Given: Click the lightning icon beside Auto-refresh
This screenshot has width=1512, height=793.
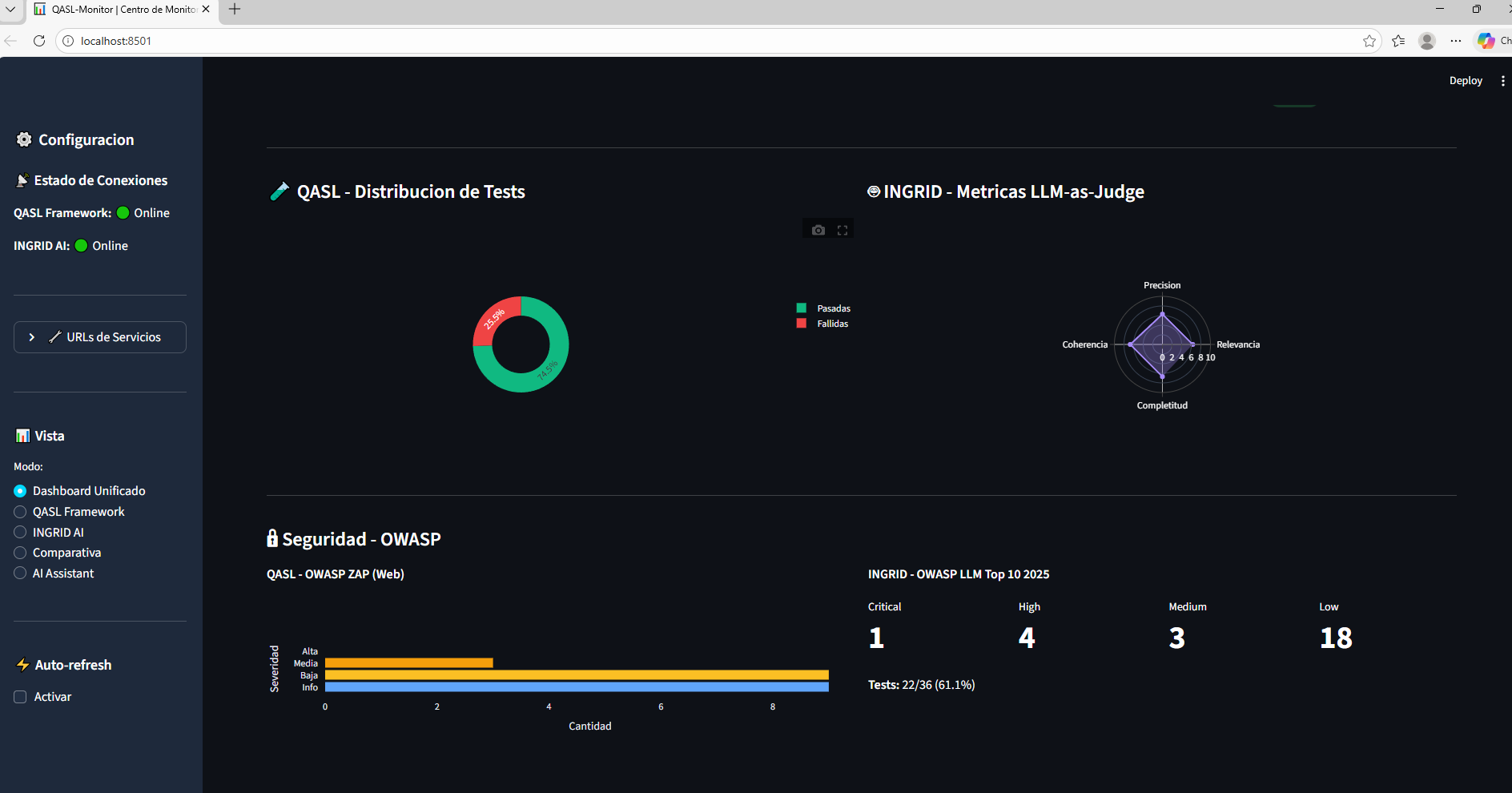Looking at the screenshot, I should [x=22, y=665].
